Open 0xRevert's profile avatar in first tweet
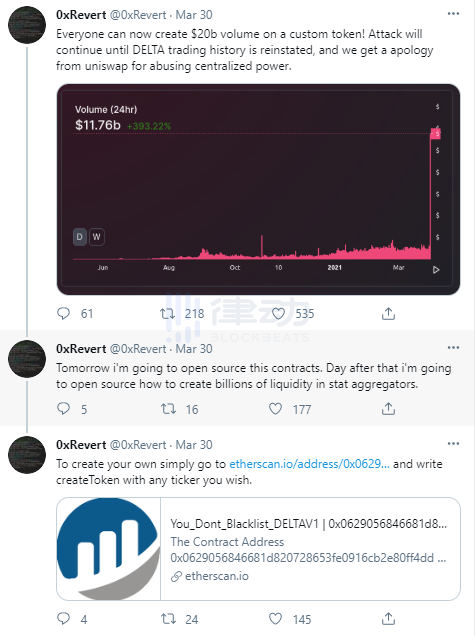The height and width of the screenshot is (636, 476). point(27,25)
